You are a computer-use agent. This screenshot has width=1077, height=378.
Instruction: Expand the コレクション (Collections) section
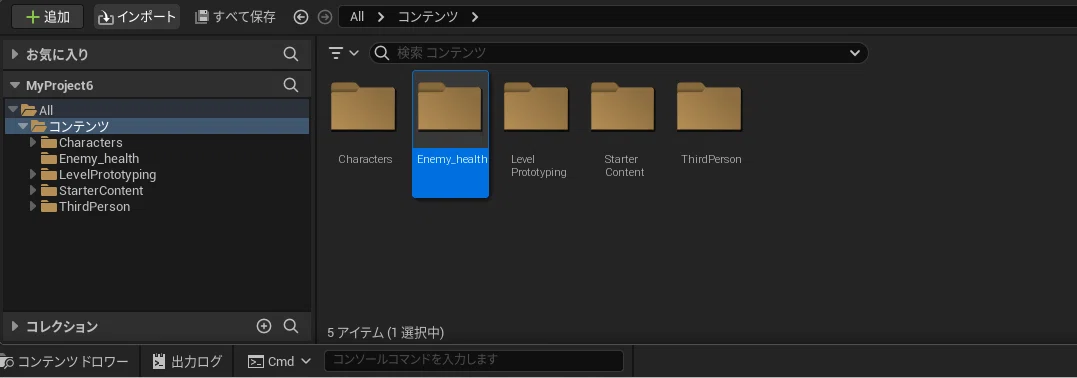(x=15, y=326)
